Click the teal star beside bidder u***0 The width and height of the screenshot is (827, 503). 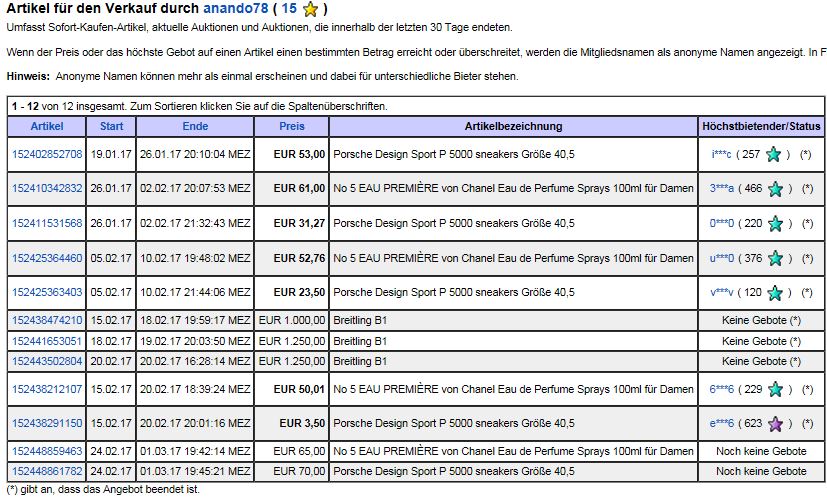coord(775,258)
